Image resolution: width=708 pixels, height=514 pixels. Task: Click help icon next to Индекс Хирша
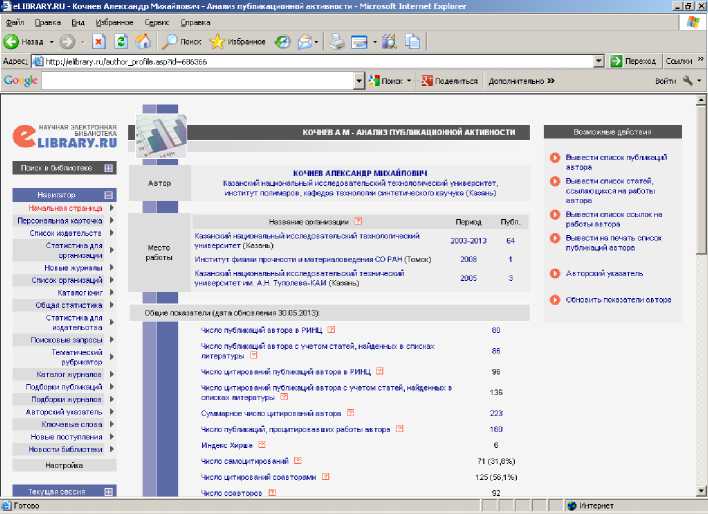coord(262,445)
